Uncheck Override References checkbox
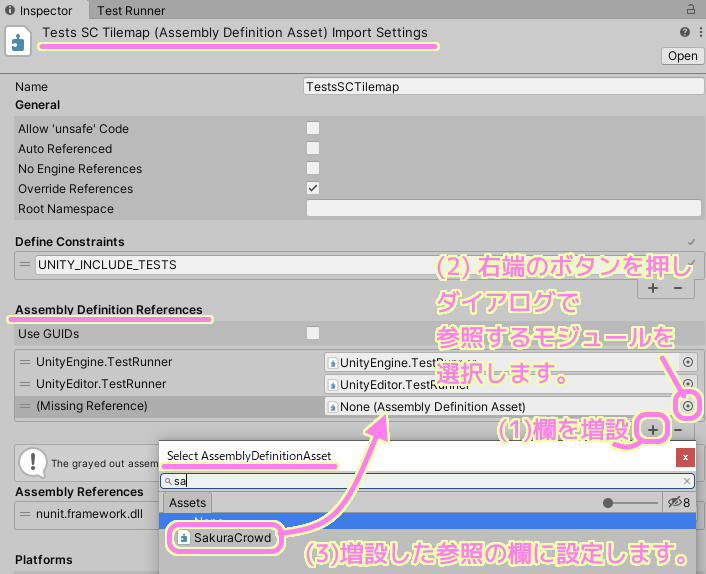This screenshot has width=706, height=574. tap(313, 189)
